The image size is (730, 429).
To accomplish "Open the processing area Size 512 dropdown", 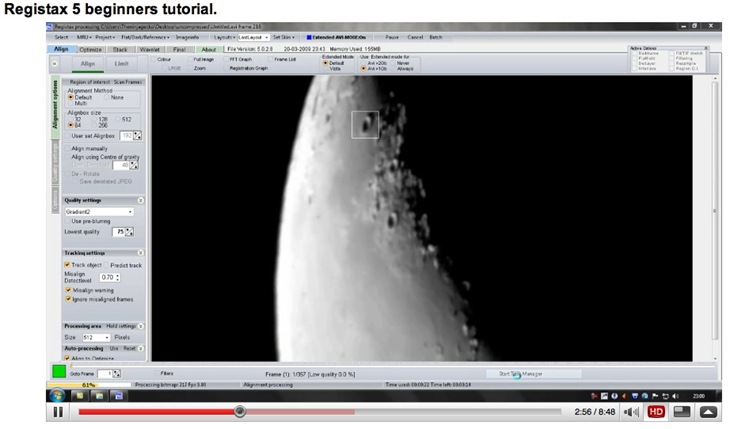I will click(96, 337).
